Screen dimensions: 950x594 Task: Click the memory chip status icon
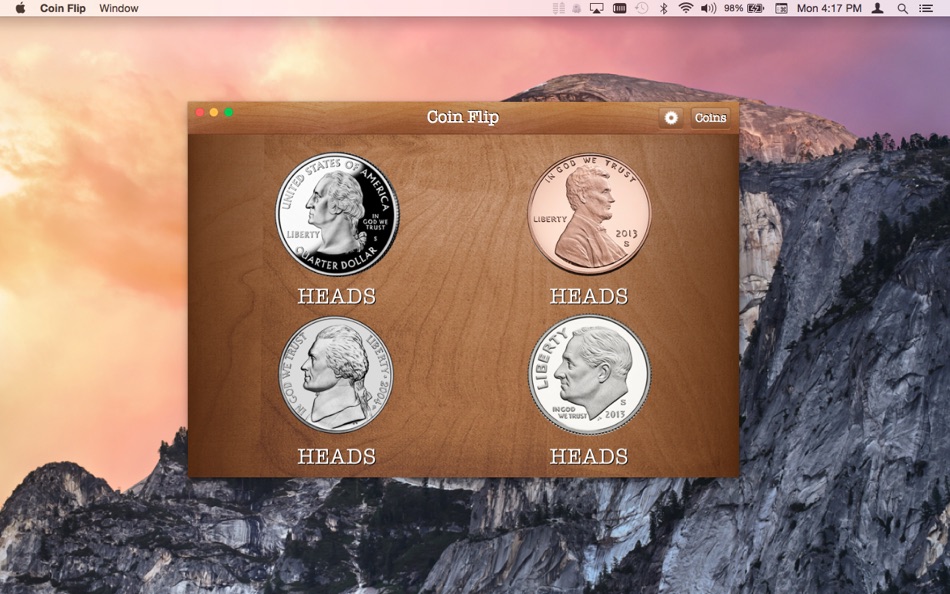tap(619, 8)
